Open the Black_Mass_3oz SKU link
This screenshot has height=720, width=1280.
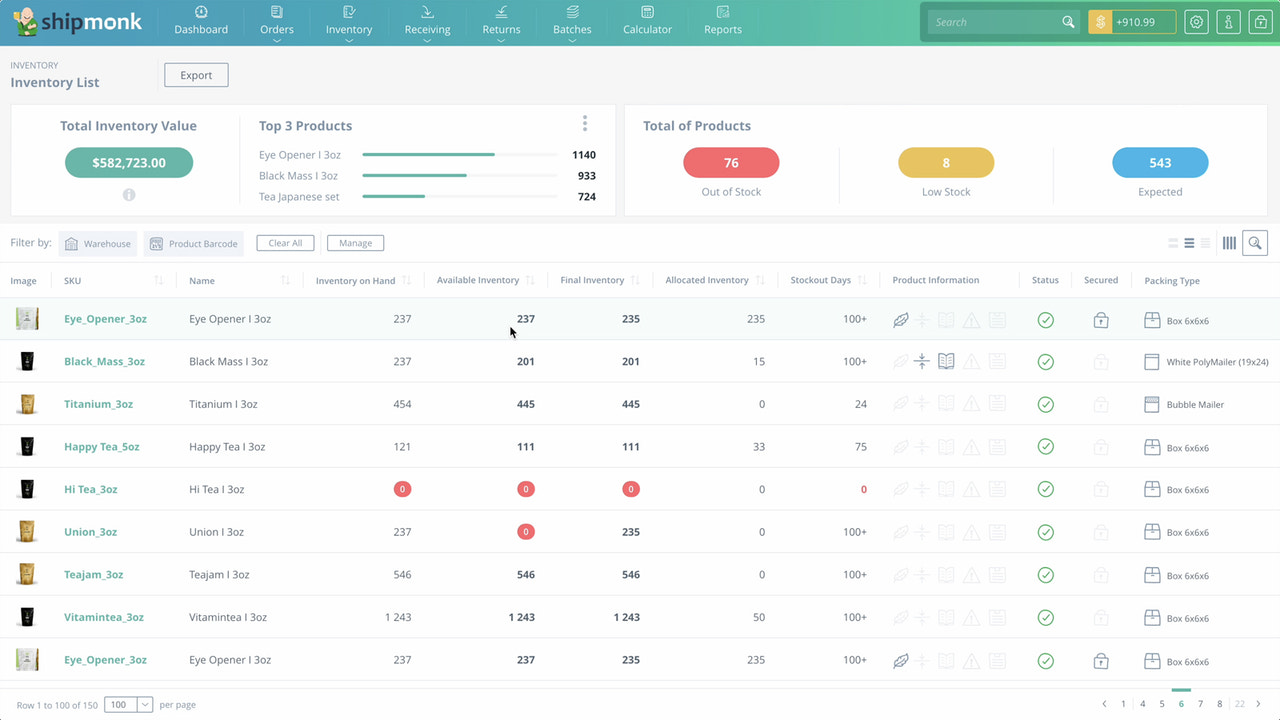pyautogui.click(x=104, y=362)
